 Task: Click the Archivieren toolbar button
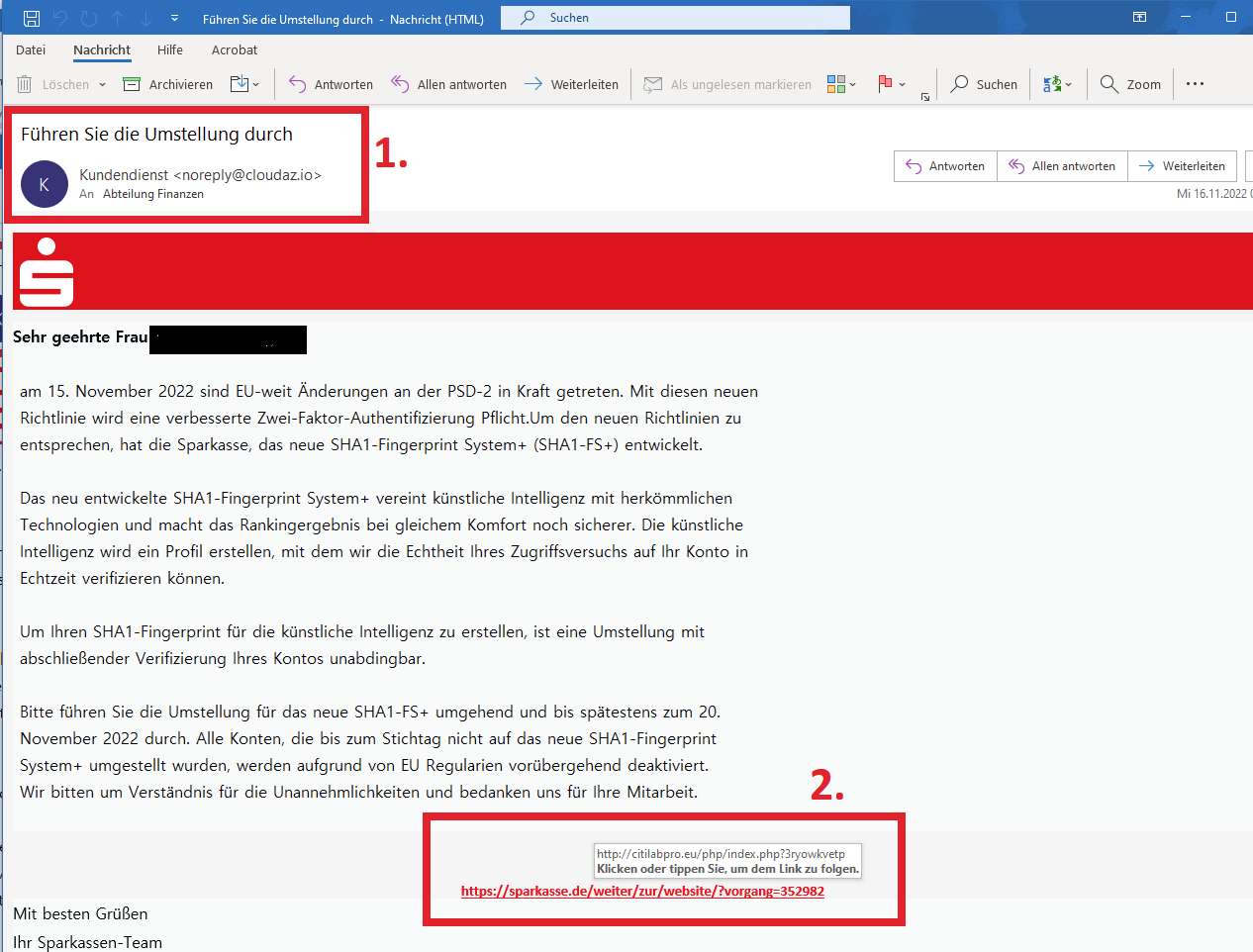pyautogui.click(x=168, y=84)
